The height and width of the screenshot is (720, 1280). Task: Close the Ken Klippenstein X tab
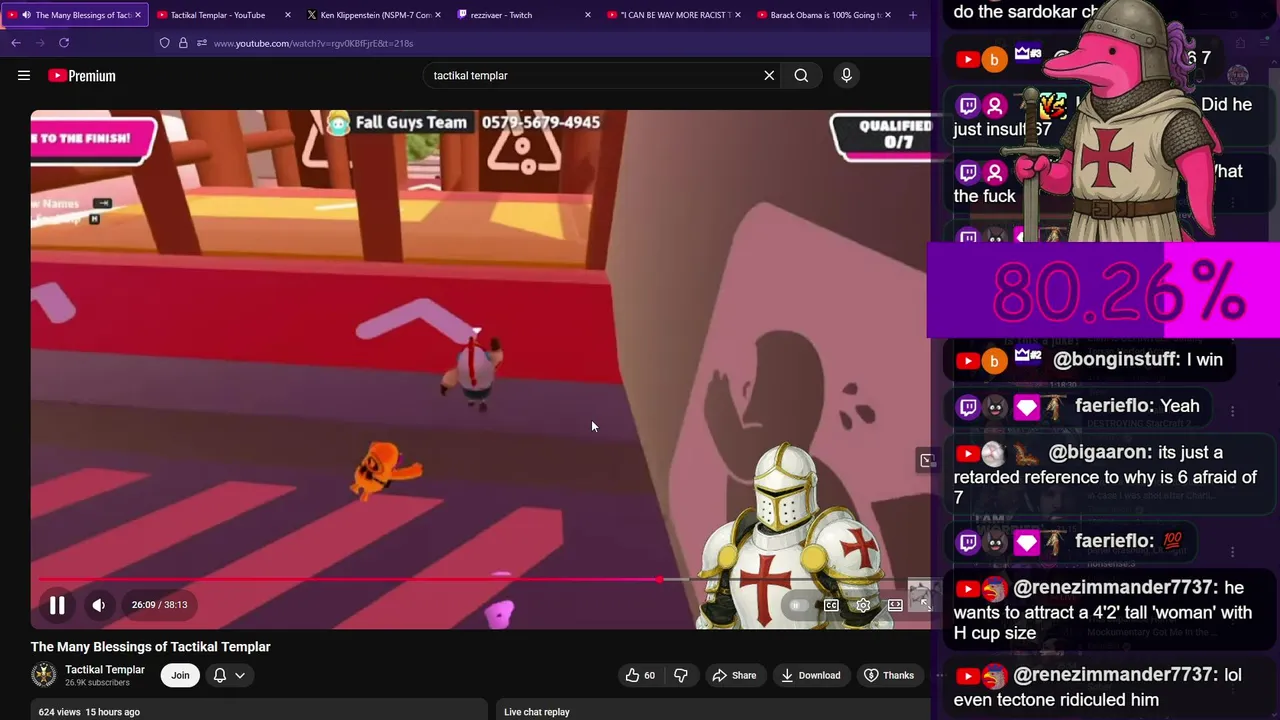(x=437, y=15)
